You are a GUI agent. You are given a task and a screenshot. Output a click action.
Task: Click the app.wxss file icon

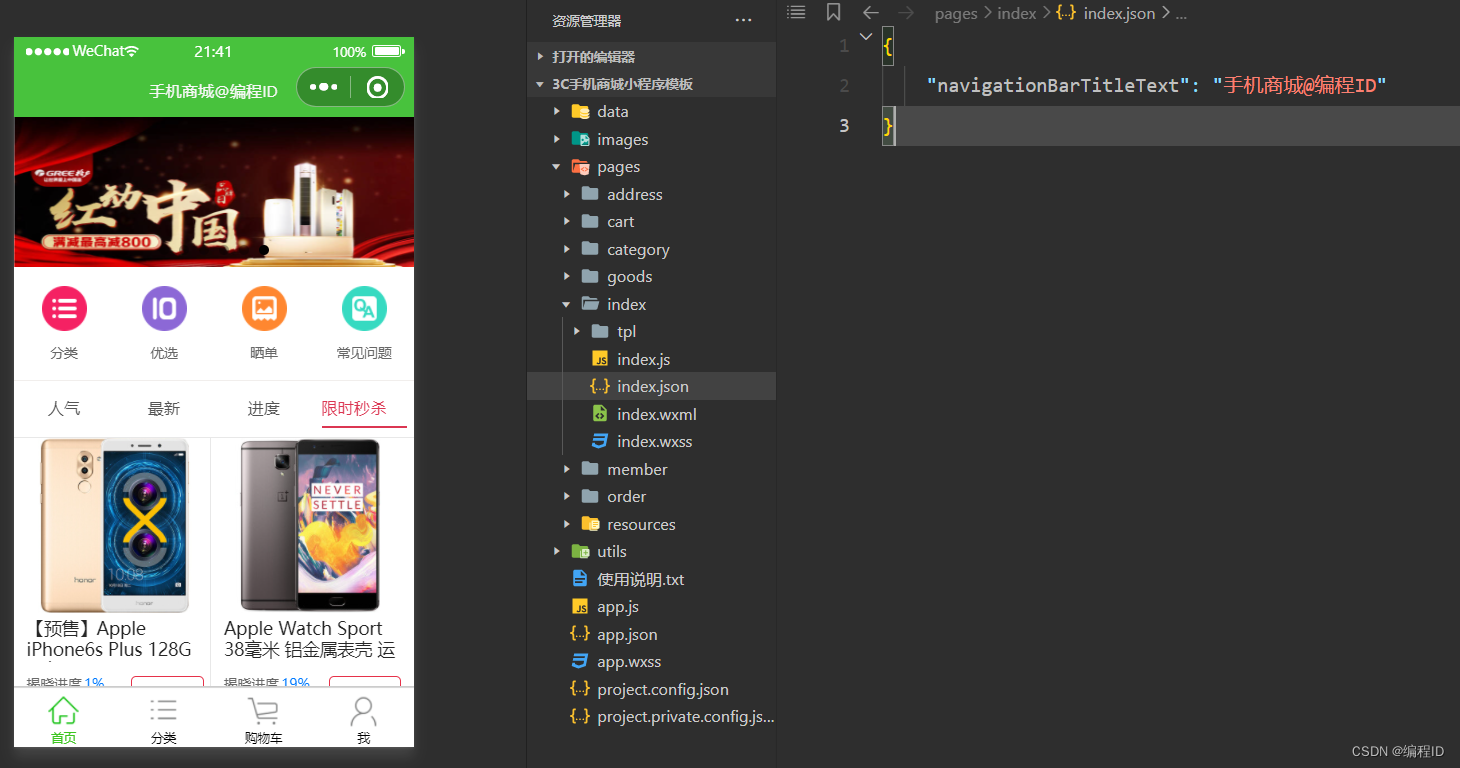click(x=580, y=661)
